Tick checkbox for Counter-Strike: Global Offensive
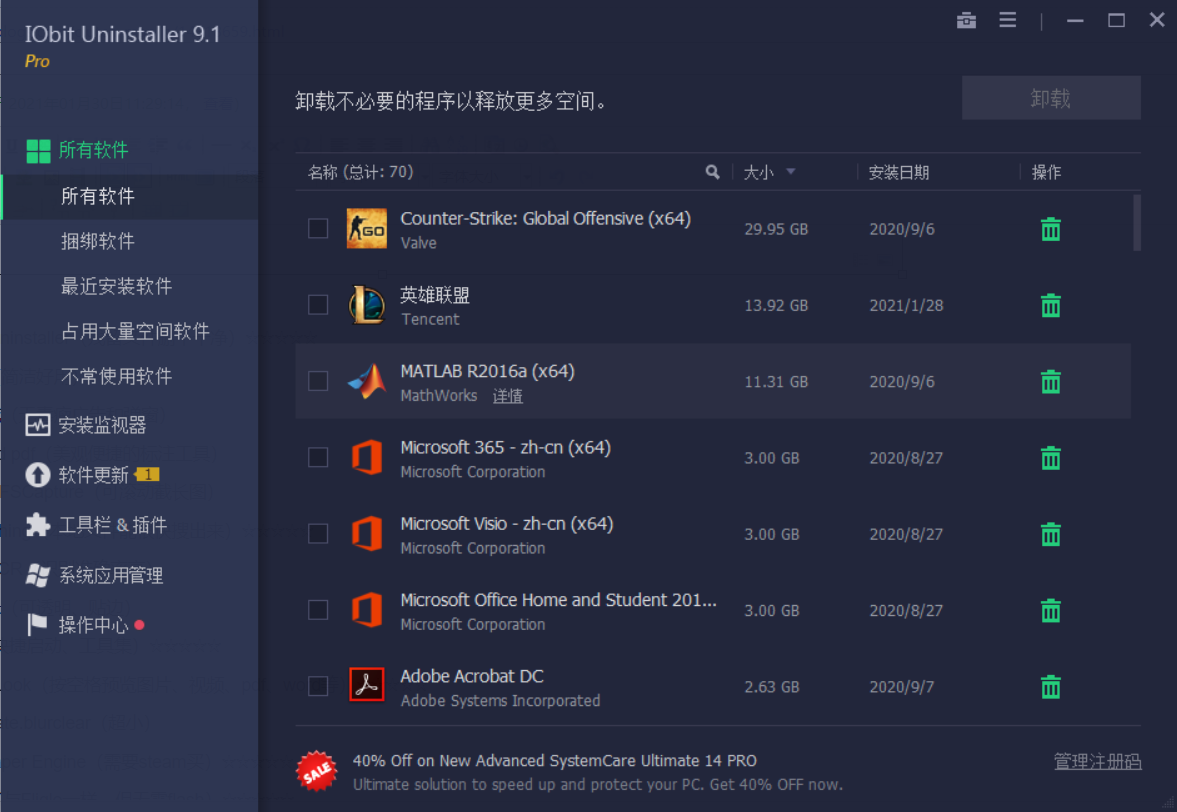Image resolution: width=1177 pixels, height=812 pixels. 318,228
